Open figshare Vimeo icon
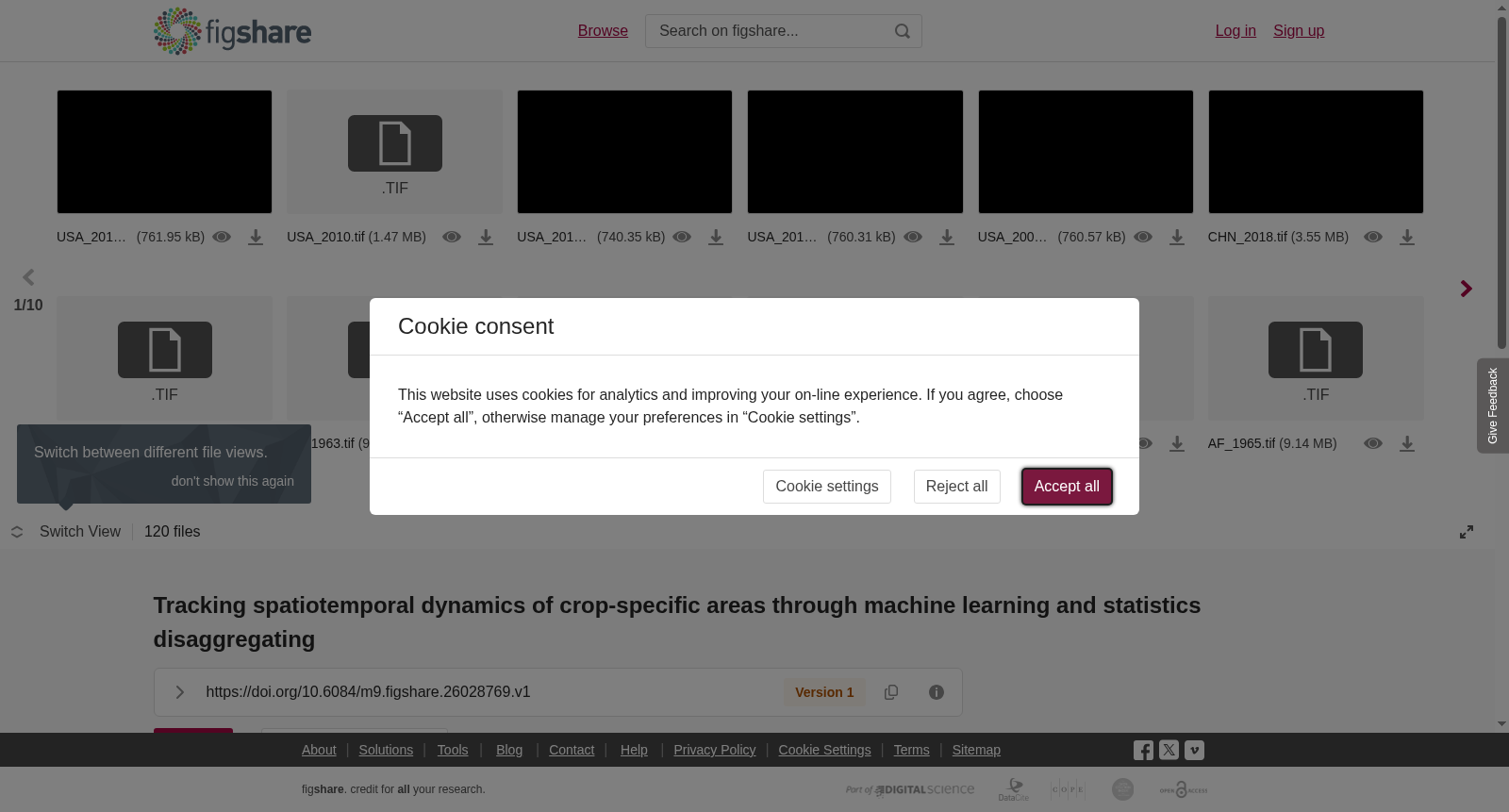The image size is (1509, 812). click(x=1194, y=750)
